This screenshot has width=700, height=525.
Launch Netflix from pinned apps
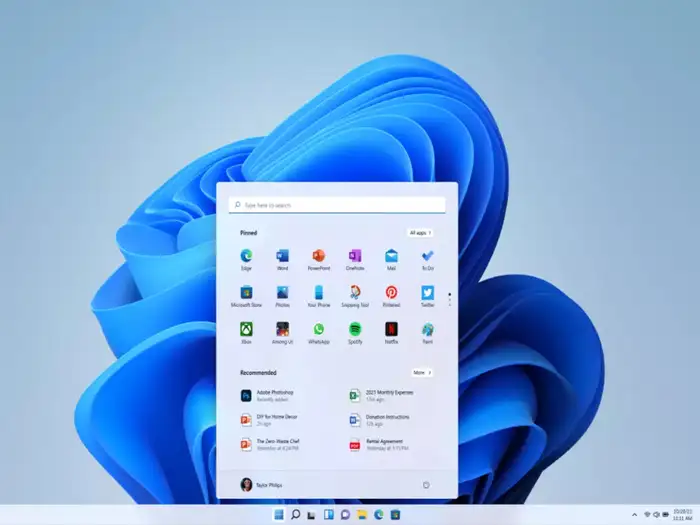[391, 329]
